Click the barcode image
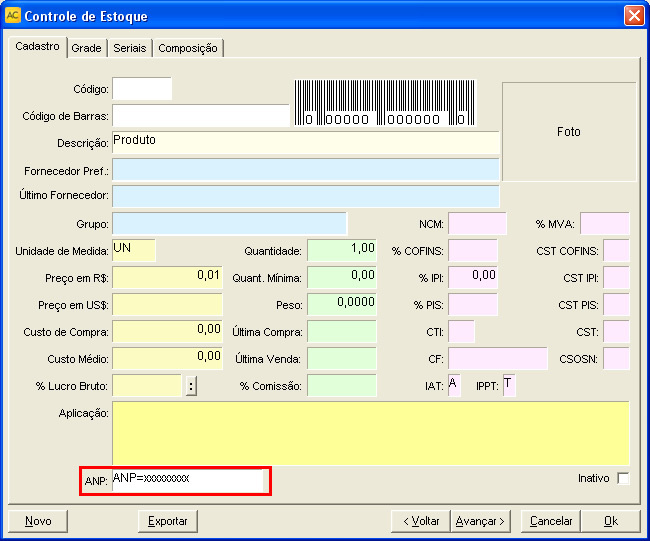This screenshot has height=541, width=650. point(385,103)
